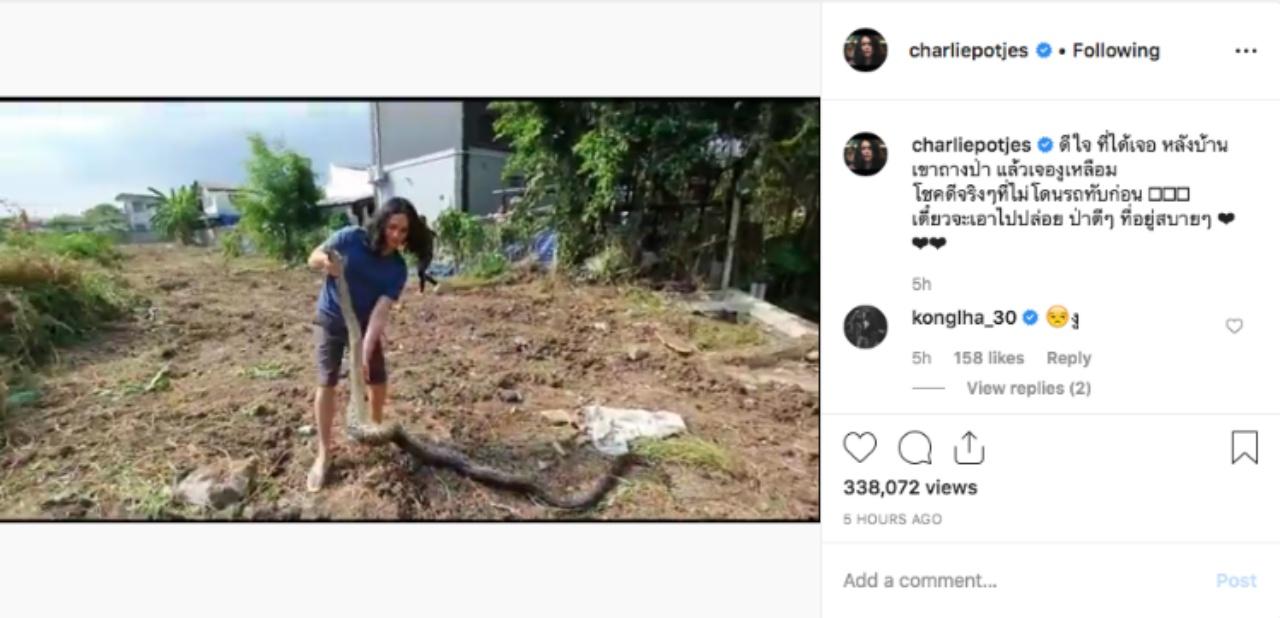This screenshot has height=618, width=1280.
Task: Play the snake video
Action: pyautogui.click(x=409, y=310)
